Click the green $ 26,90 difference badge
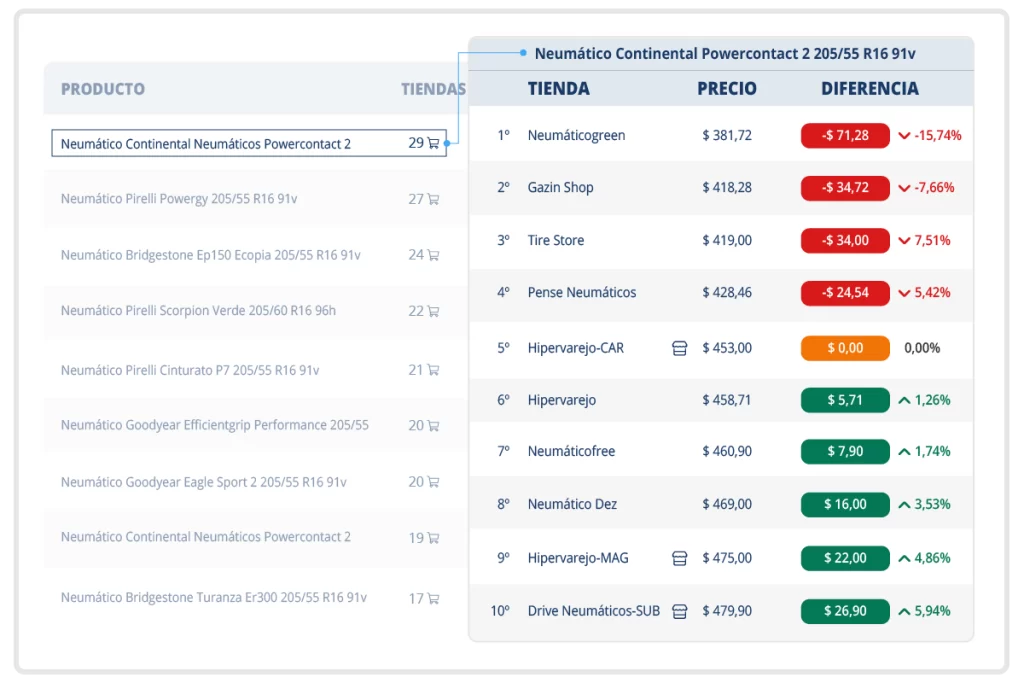1024x683 pixels. 845,611
